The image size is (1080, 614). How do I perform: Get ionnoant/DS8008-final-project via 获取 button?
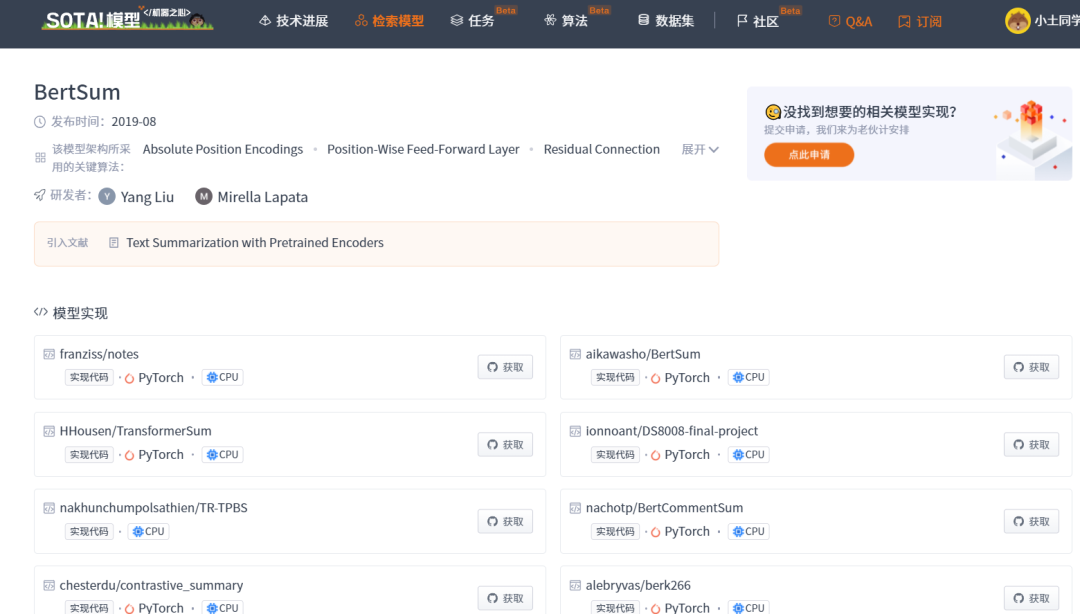coord(1031,444)
